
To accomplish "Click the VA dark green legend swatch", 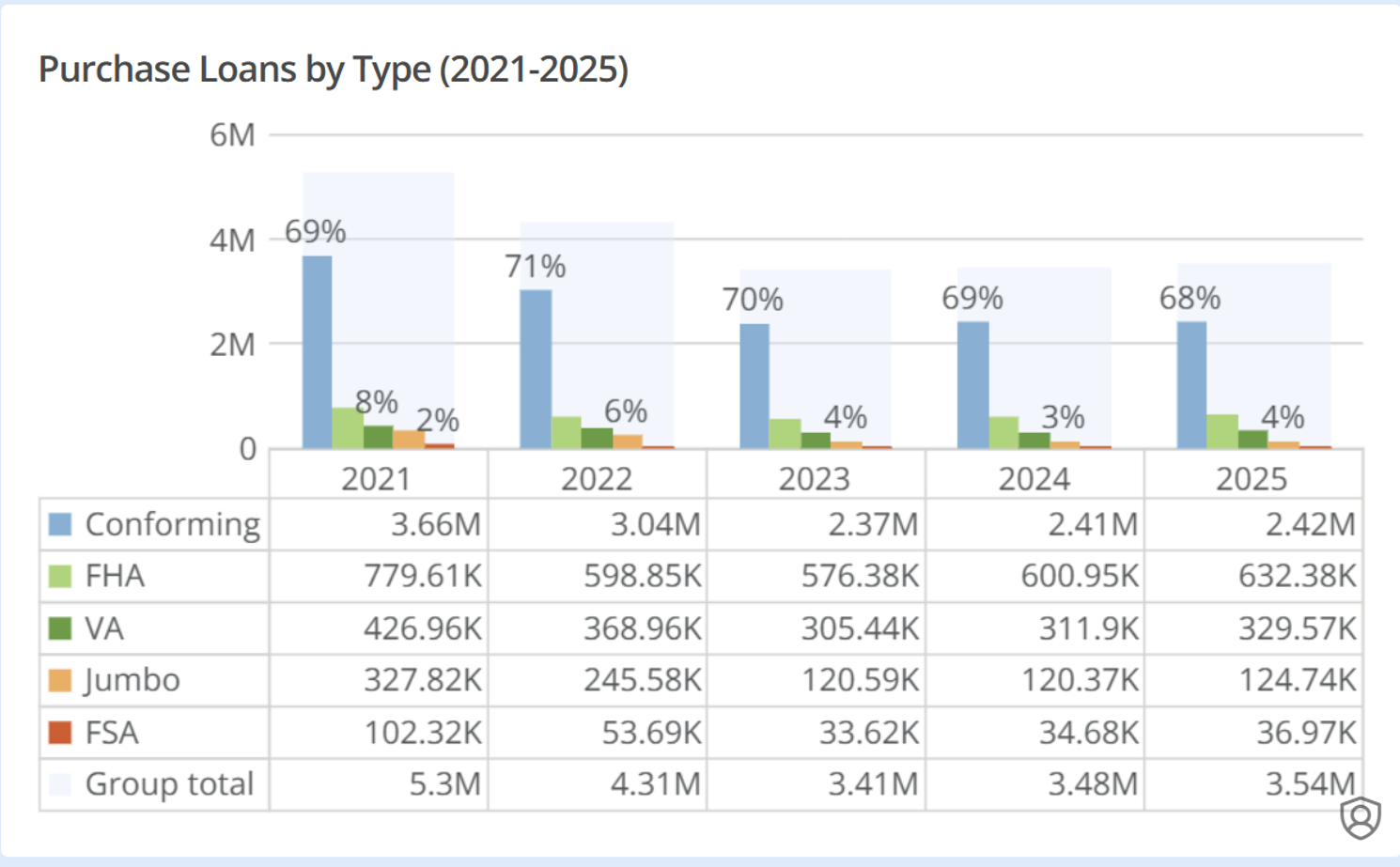I will pos(60,628).
